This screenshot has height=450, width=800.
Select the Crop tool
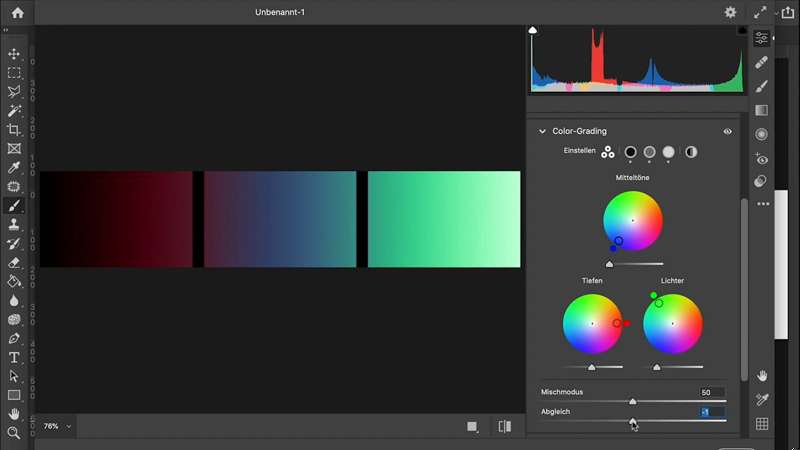coord(14,130)
